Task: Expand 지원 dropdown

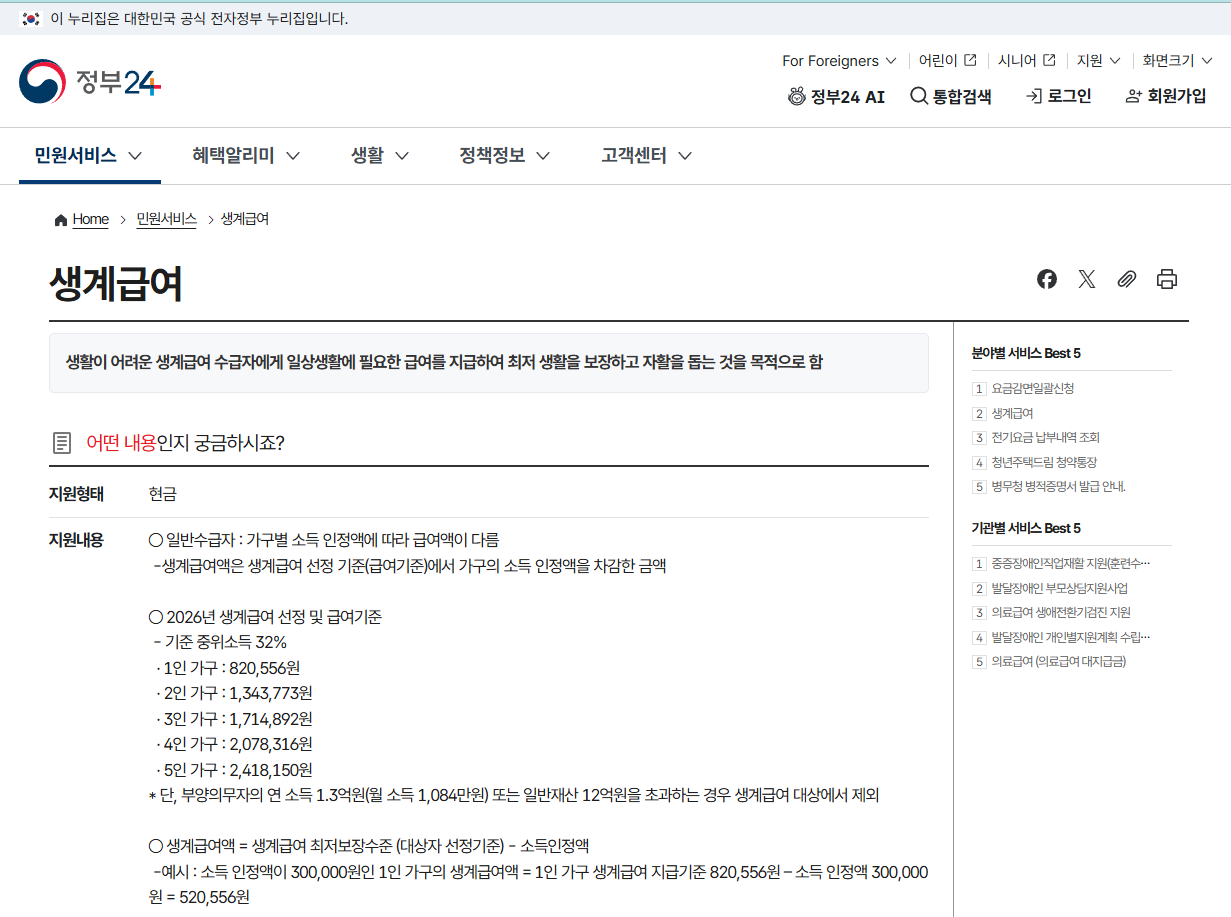Action: [x=1099, y=61]
